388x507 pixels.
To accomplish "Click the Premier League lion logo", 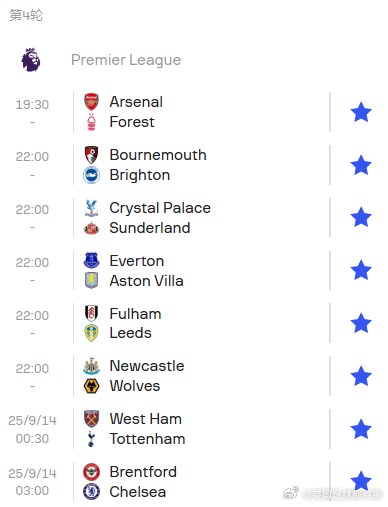I will (31, 60).
